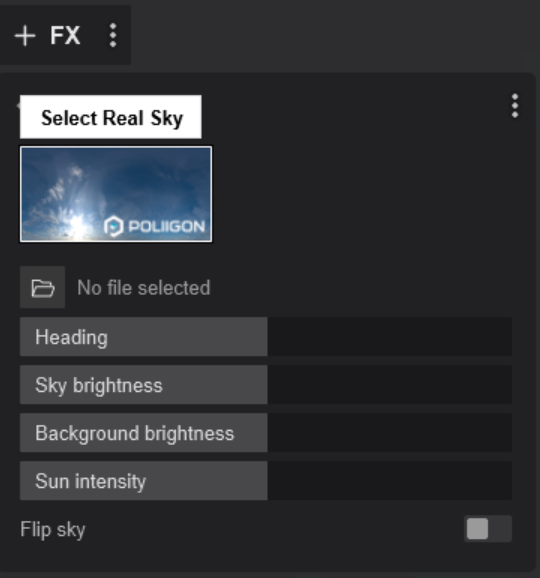Click the No file selected text

click(x=144, y=288)
